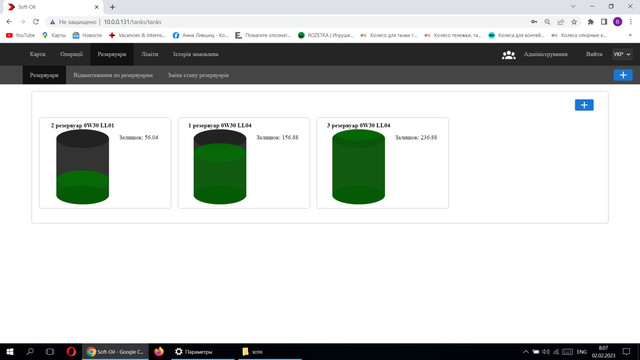Open the Адміністрування link

point(545,54)
